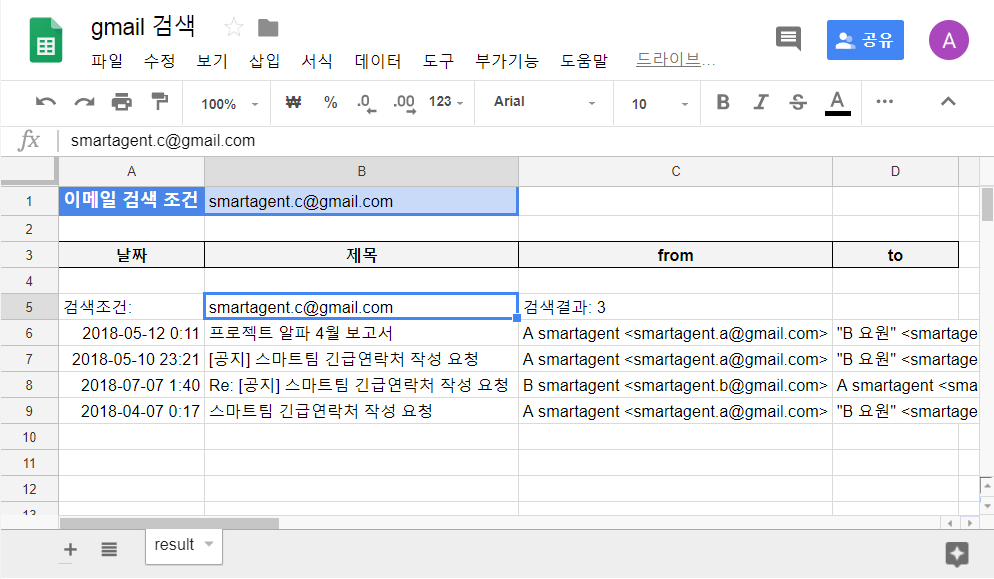994x579 pixels.
Task: Open the text color picker
Action: tap(837, 102)
